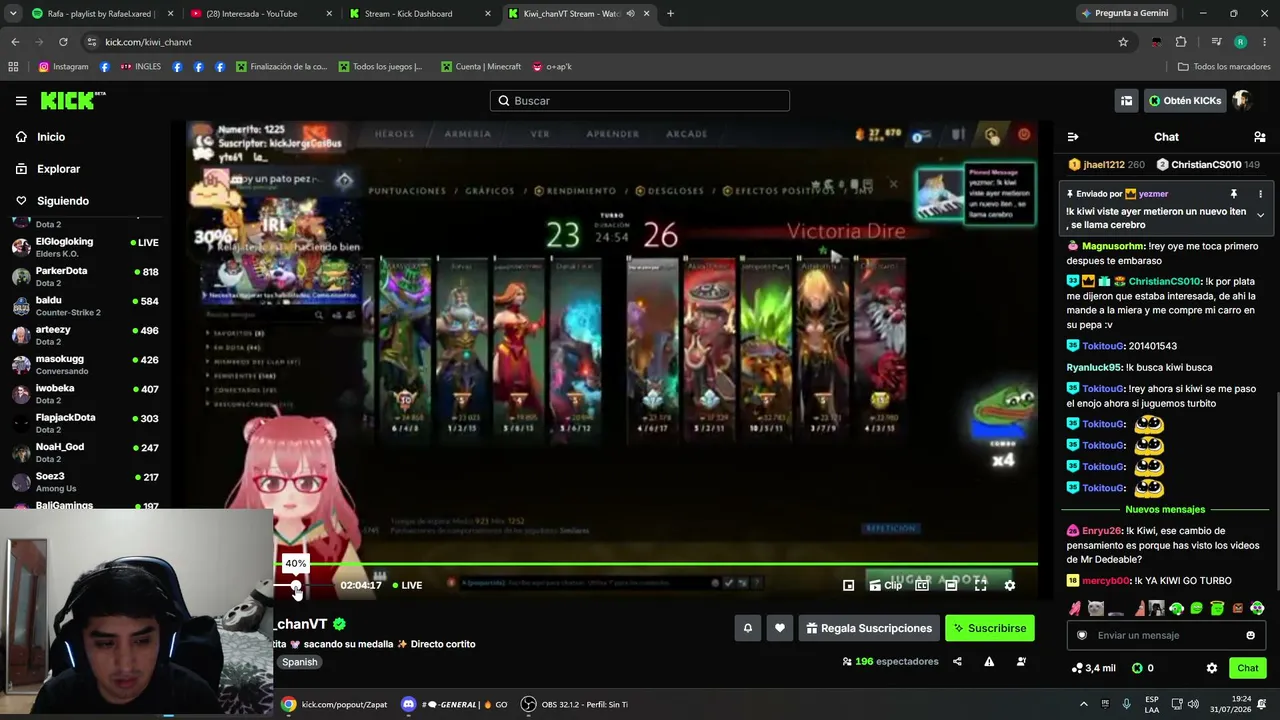This screenshot has width=1280, height=720.
Task: Toggle closed captions on the player
Action: point(922,585)
